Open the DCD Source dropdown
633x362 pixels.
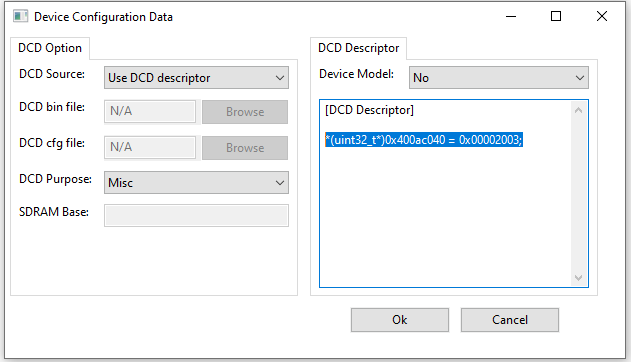point(196,77)
